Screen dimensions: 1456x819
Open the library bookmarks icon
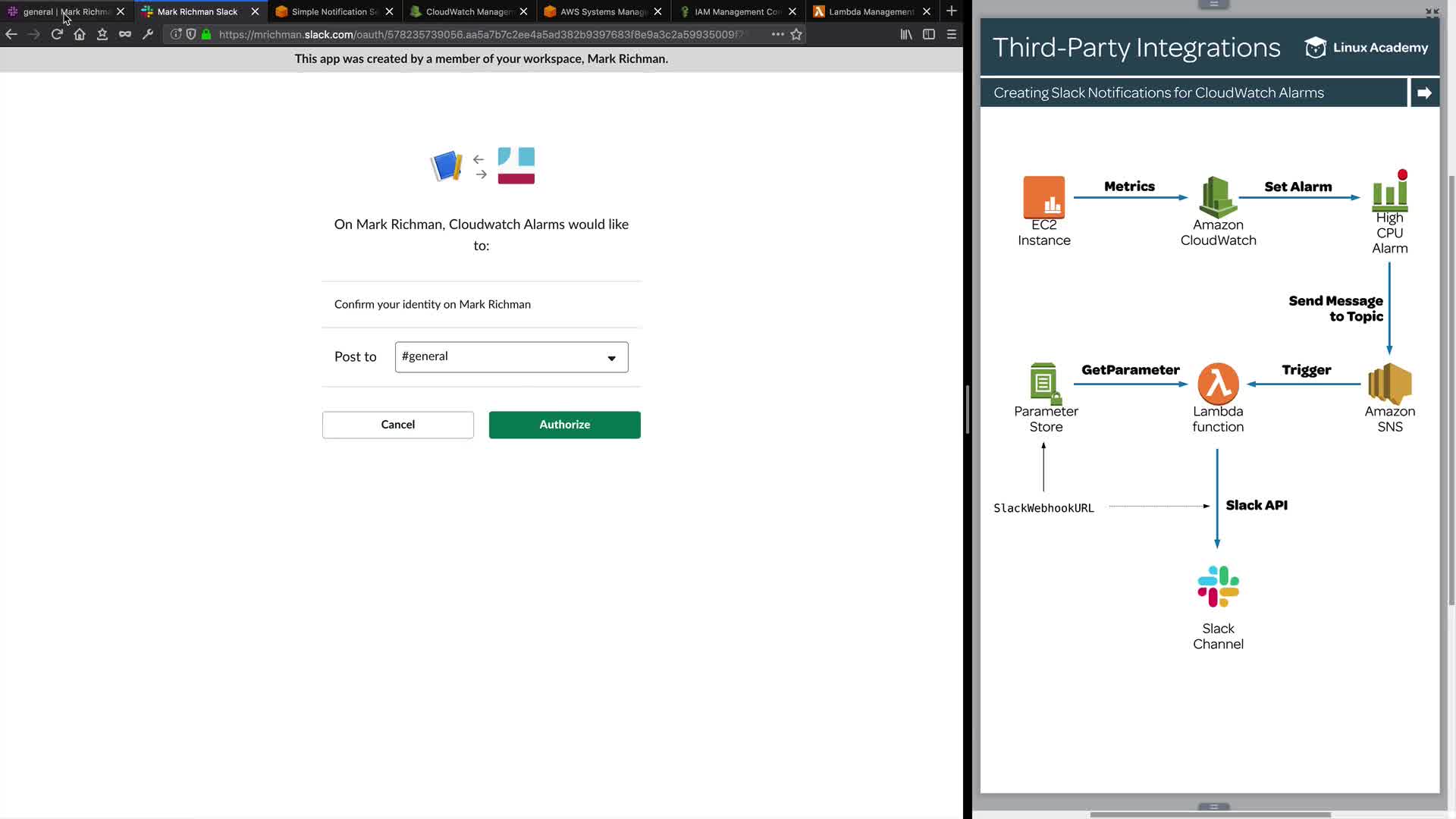pyautogui.click(x=906, y=34)
